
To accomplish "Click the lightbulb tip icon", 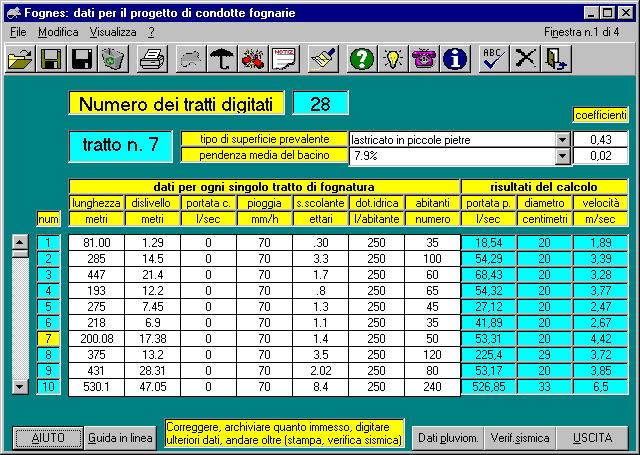I will pyautogui.click(x=393, y=60).
